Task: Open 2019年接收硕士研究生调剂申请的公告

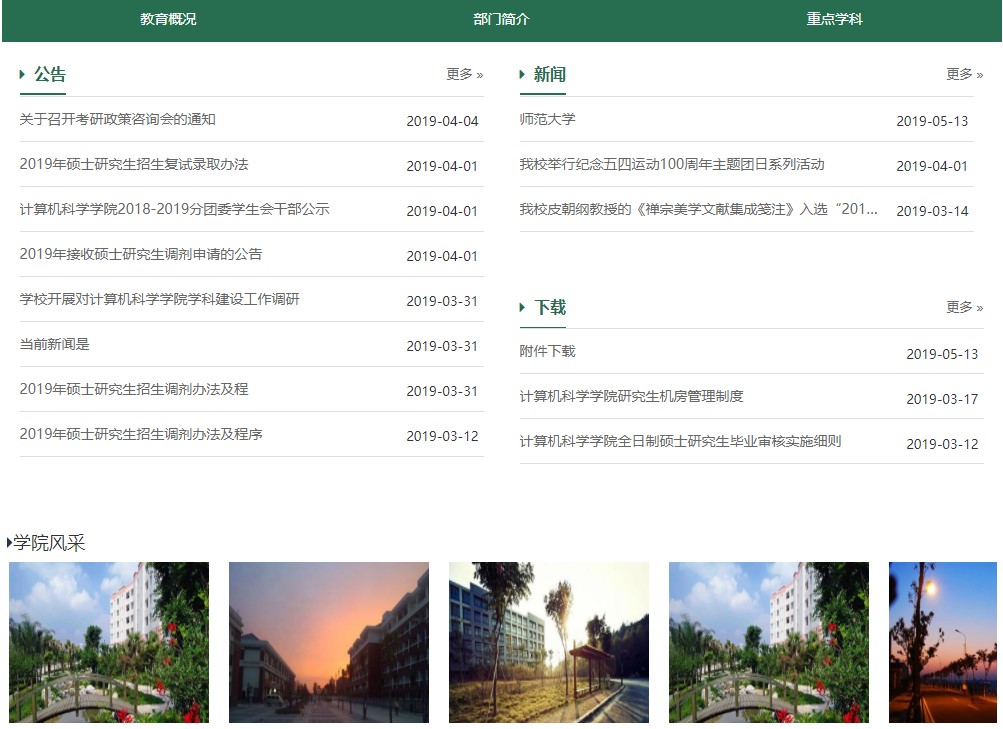Action: coord(141,255)
